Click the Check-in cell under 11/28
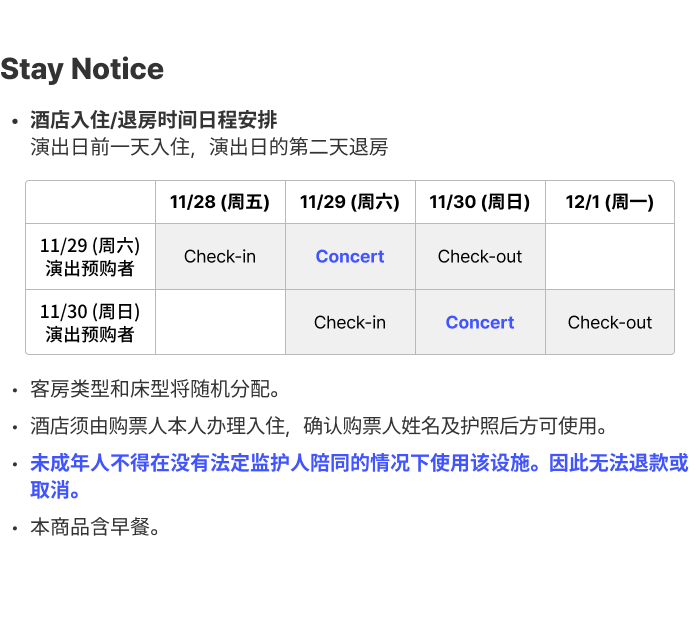The image size is (700, 640). tap(220, 257)
